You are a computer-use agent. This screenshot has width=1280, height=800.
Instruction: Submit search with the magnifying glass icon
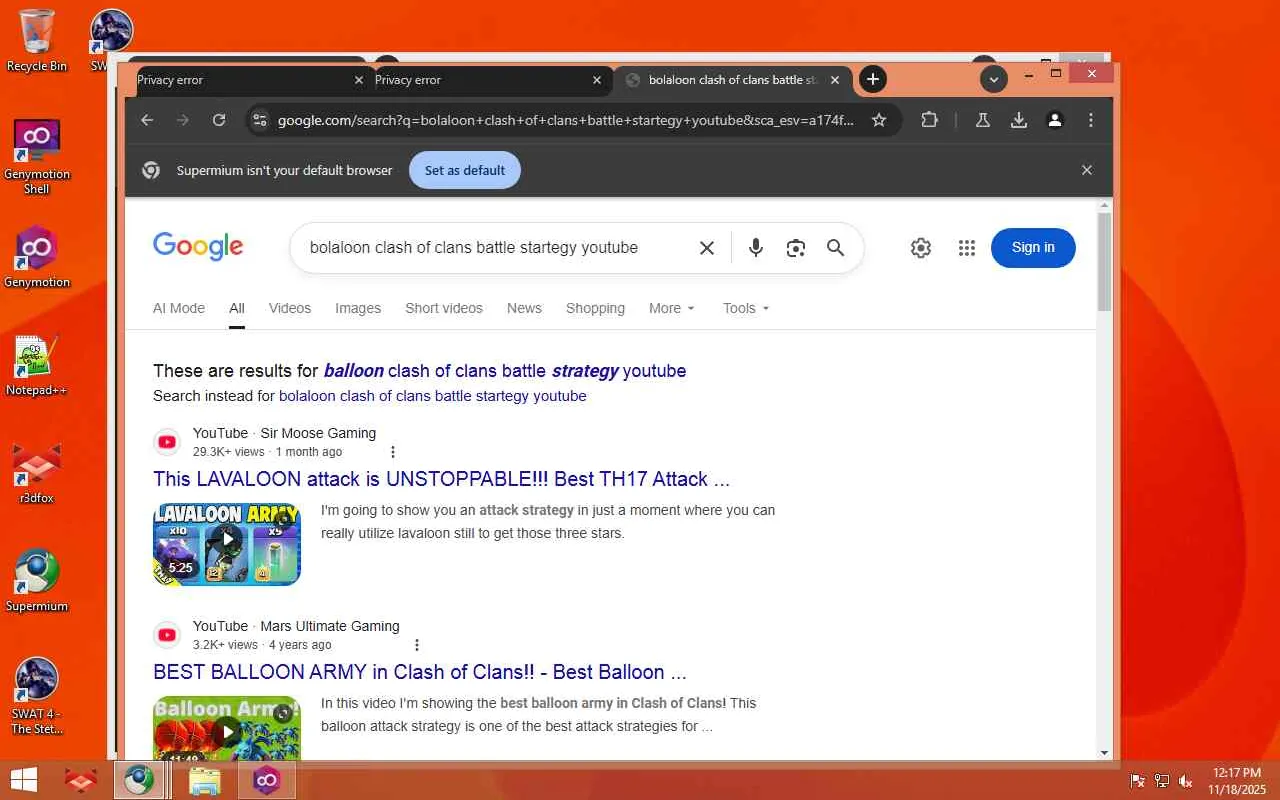pos(836,248)
